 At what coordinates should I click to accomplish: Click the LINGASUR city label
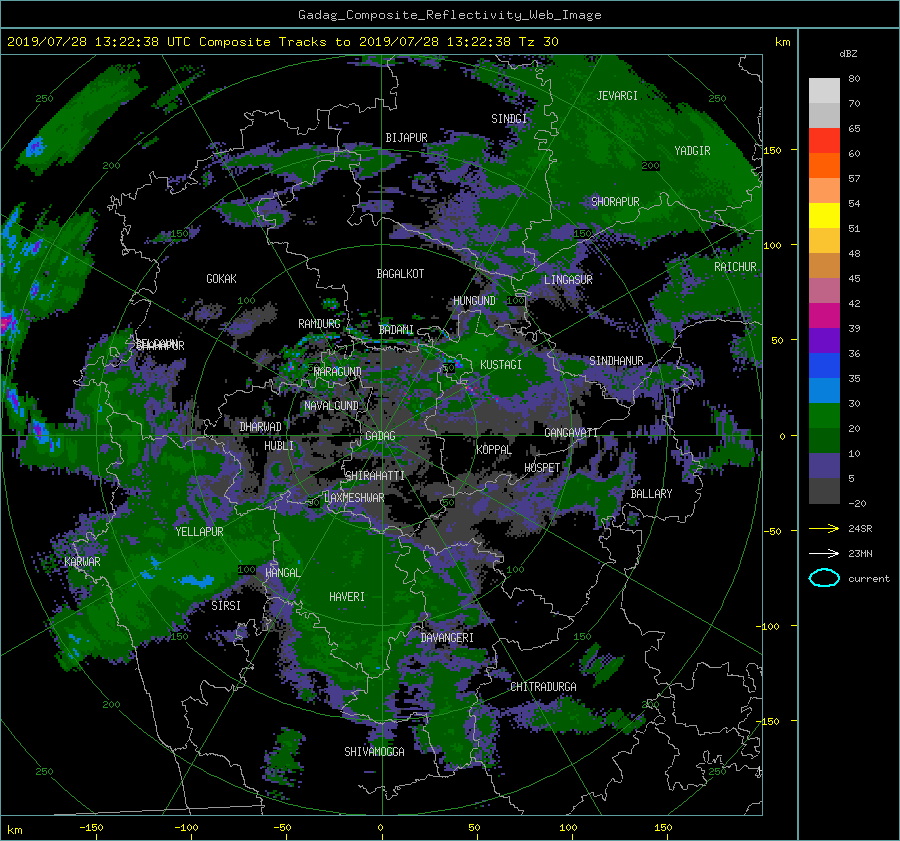click(568, 280)
